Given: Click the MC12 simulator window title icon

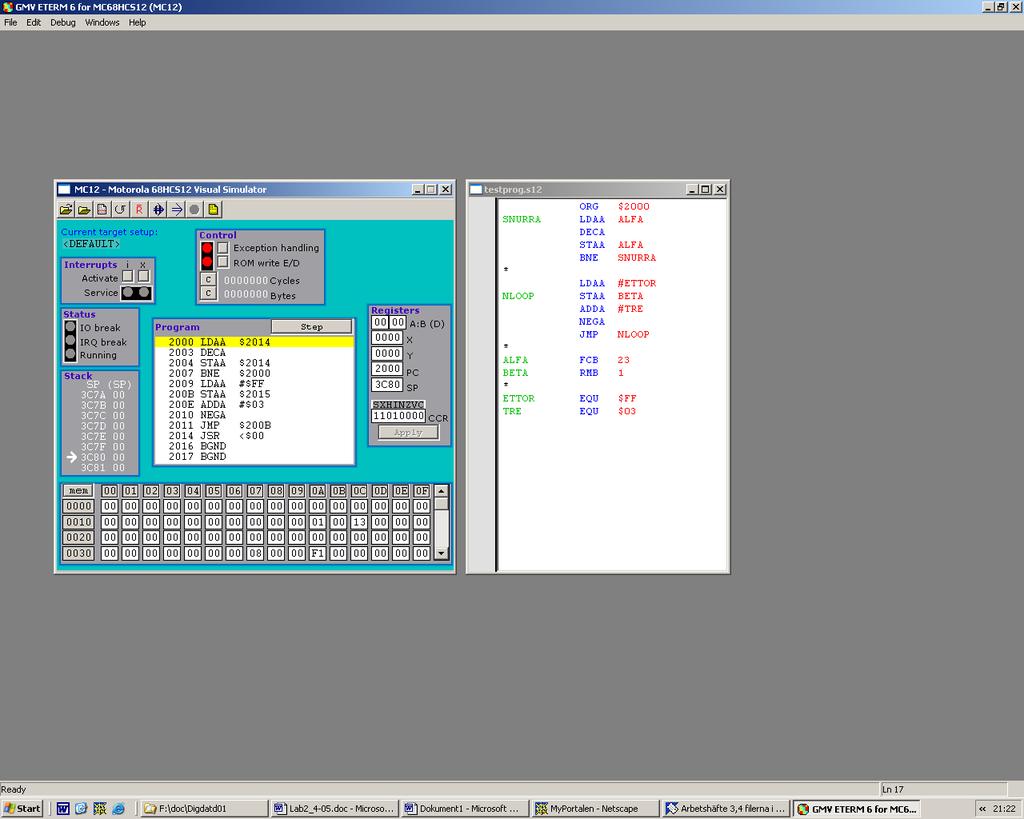Looking at the screenshot, I should 64,189.
